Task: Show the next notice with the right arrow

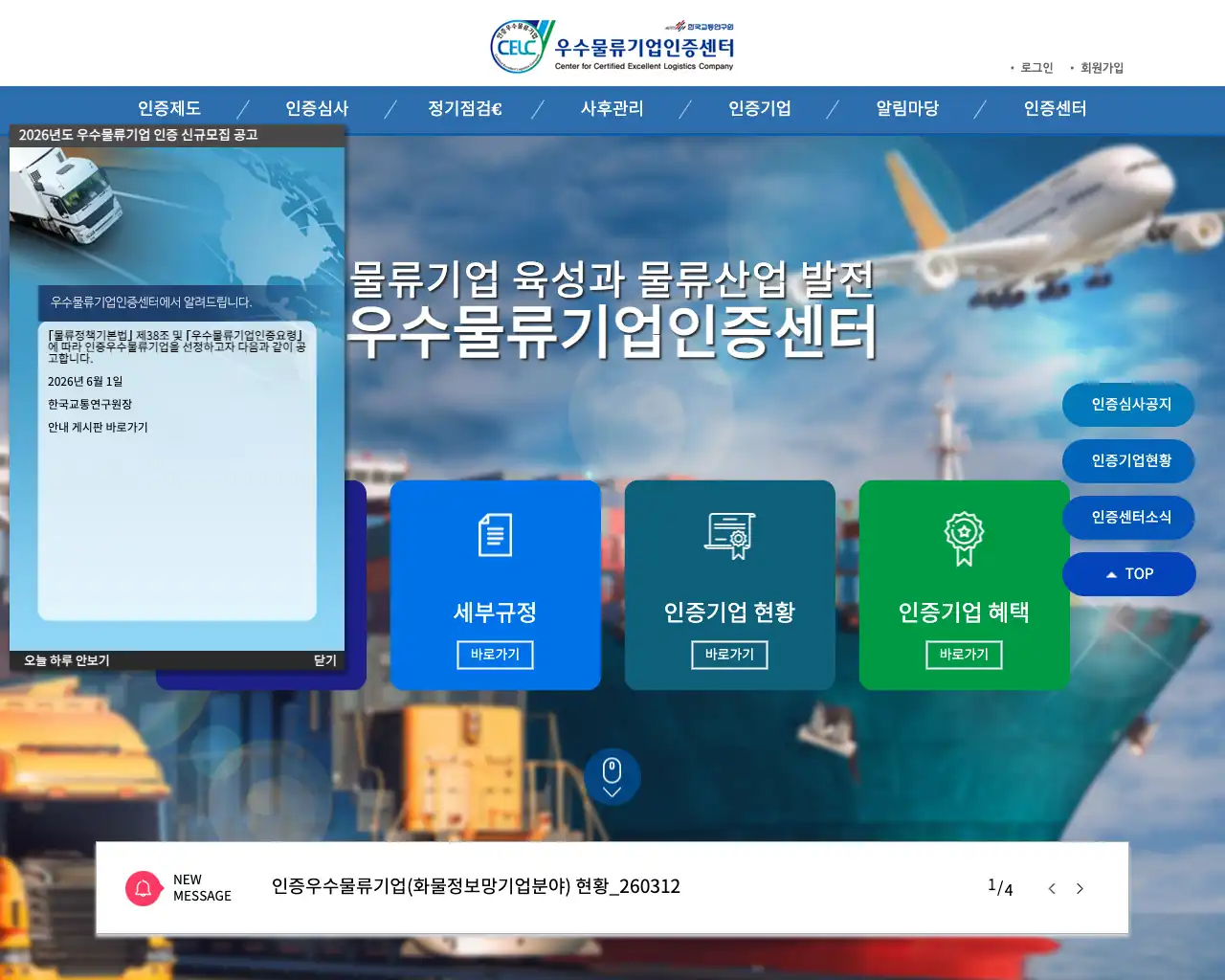Action: pos(1080,888)
